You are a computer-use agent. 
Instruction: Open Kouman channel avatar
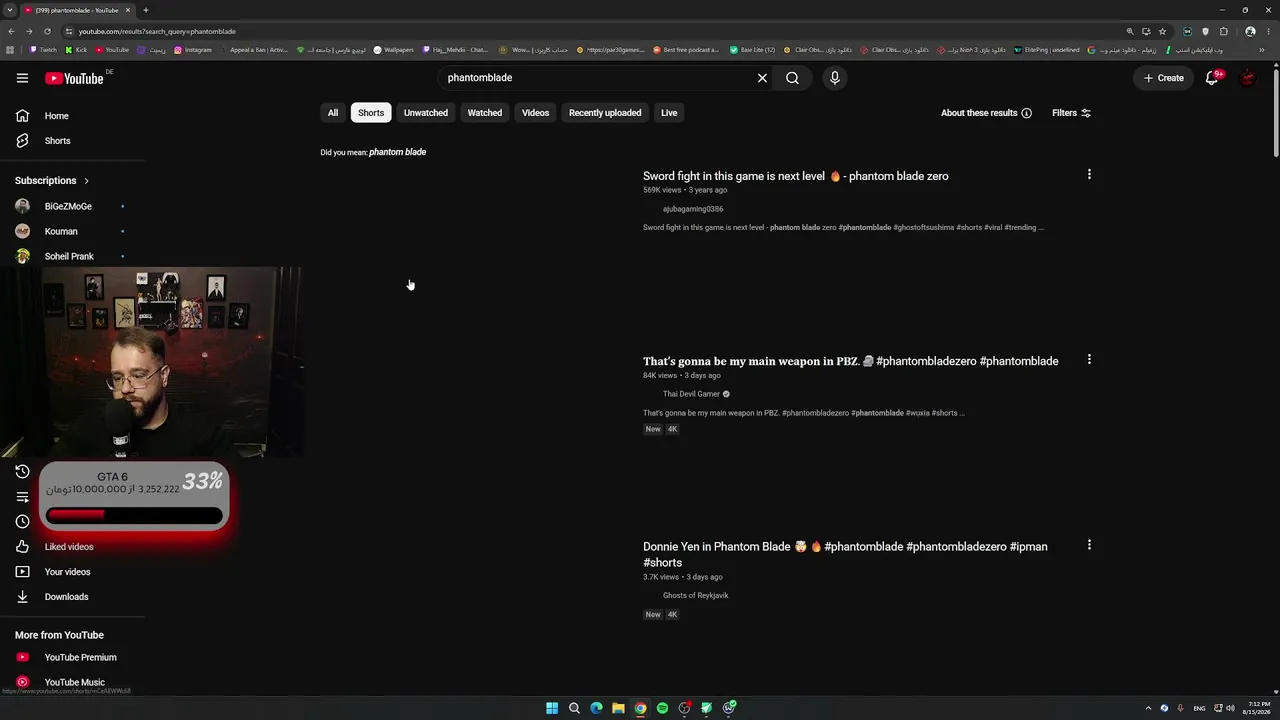[x=22, y=231]
